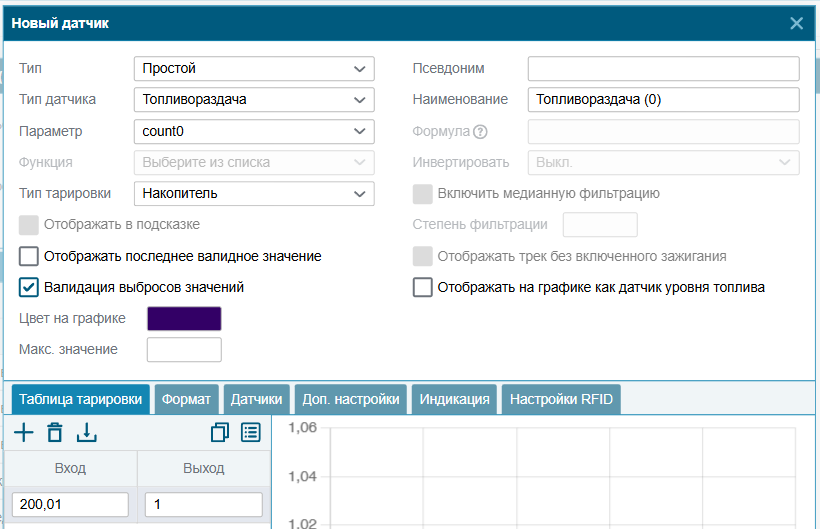
Task: Delete calibration row with trash icon
Action: point(55,433)
